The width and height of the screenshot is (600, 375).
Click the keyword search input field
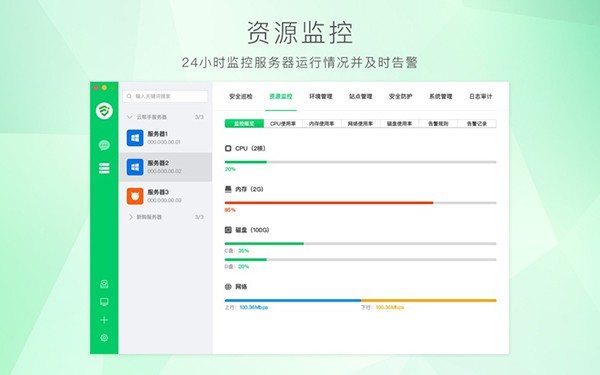pos(165,96)
